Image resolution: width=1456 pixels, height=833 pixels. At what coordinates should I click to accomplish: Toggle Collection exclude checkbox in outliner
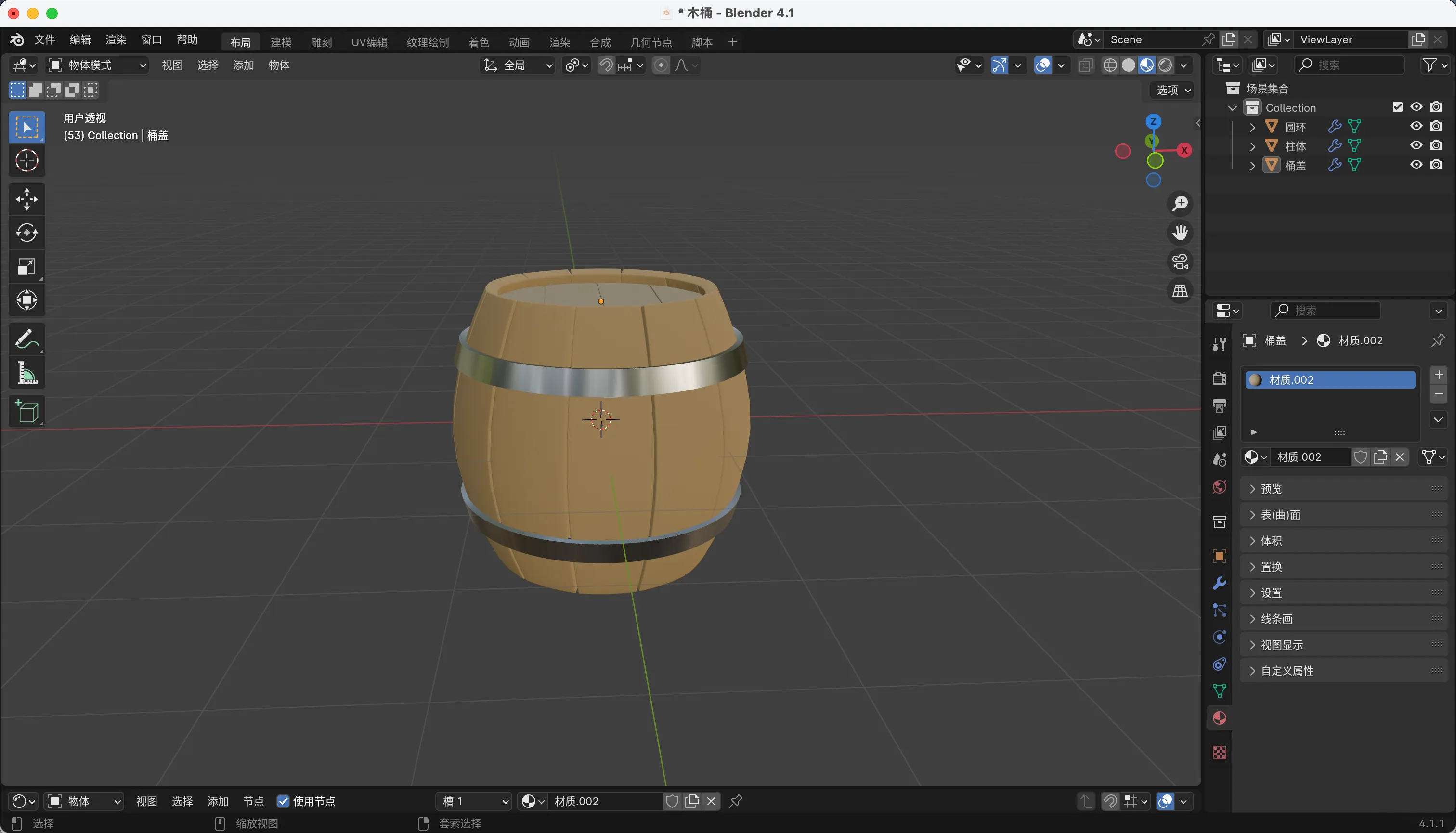[1398, 107]
